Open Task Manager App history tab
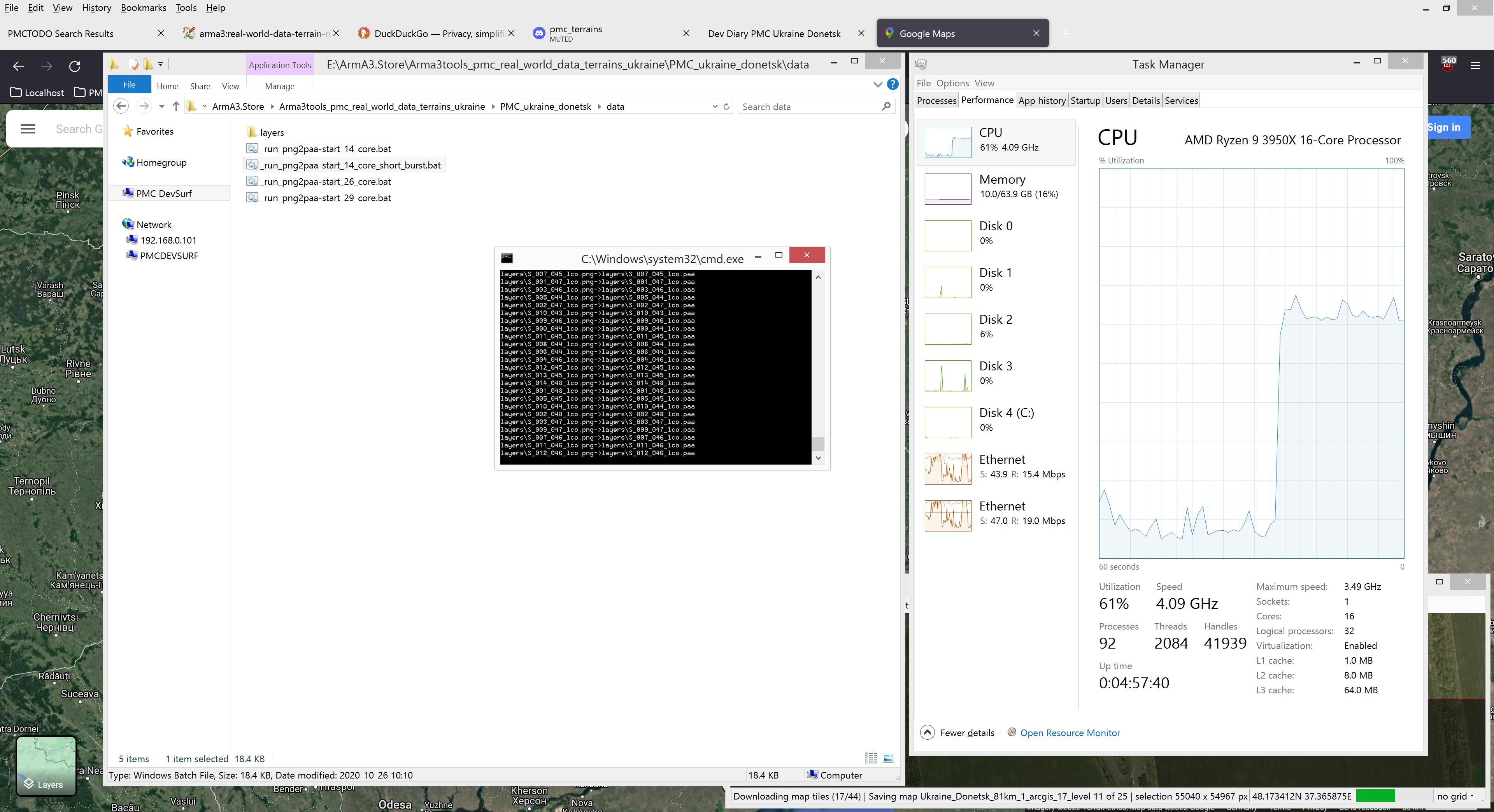Screen dimensions: 1494x812 tap(1042, 100)
